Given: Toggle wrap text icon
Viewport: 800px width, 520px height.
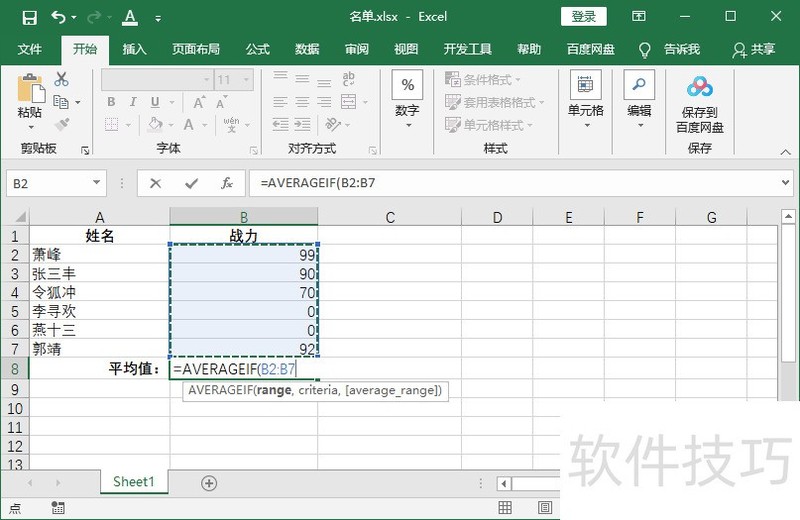Looking at the screenshot, I should pyautogui.click(x=348, y=79).
